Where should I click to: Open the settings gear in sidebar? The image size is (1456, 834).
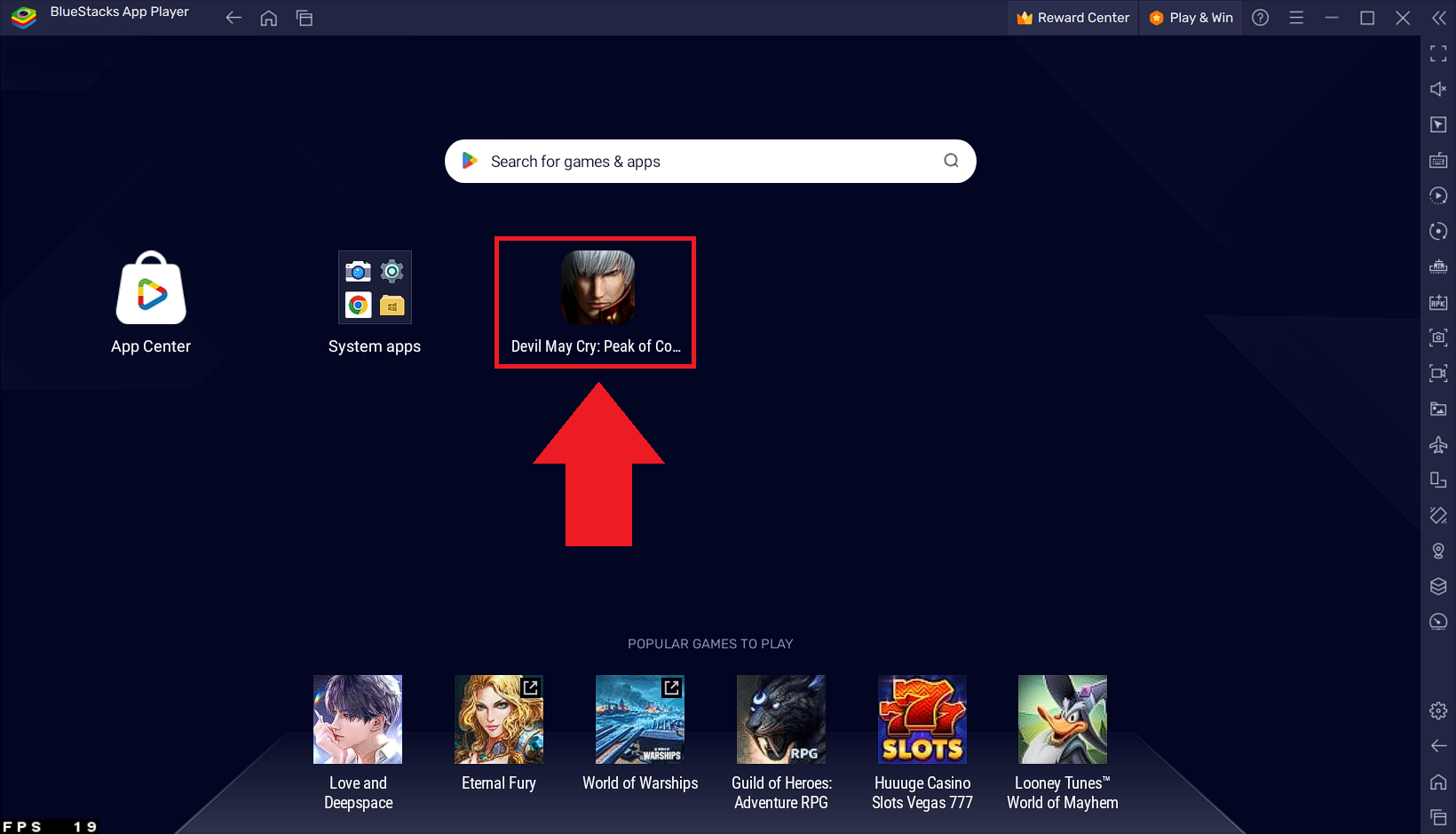(1438, 711)
